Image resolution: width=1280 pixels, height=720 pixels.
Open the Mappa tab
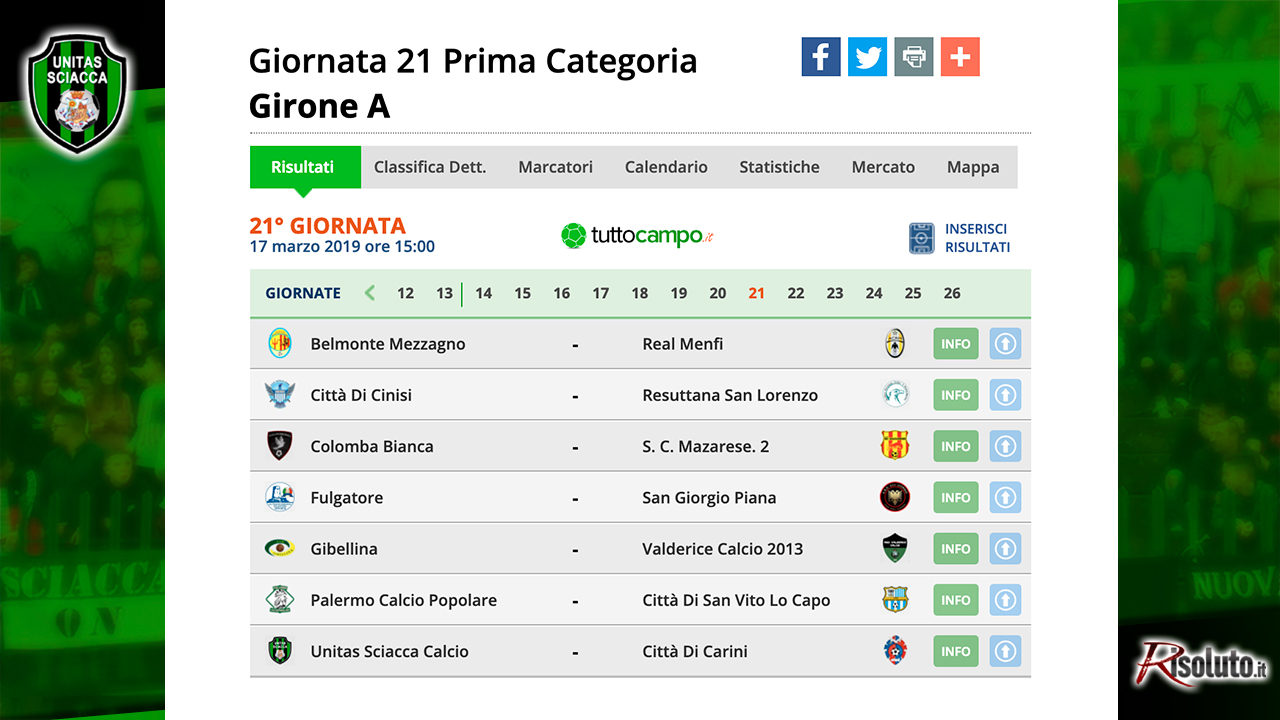pyautogui.click(x=973, y=167)
